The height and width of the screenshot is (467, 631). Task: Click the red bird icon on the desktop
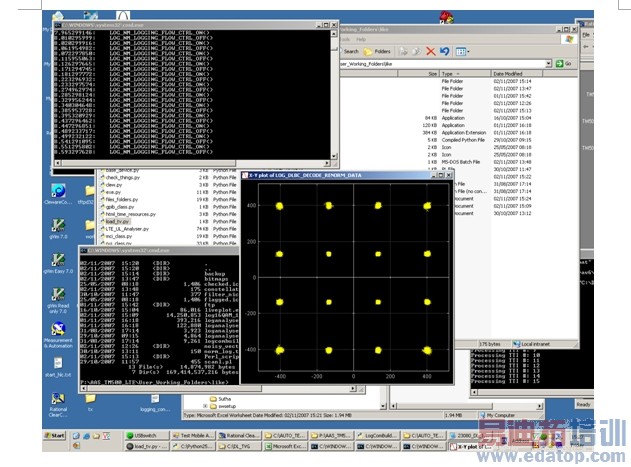[446, 17]
